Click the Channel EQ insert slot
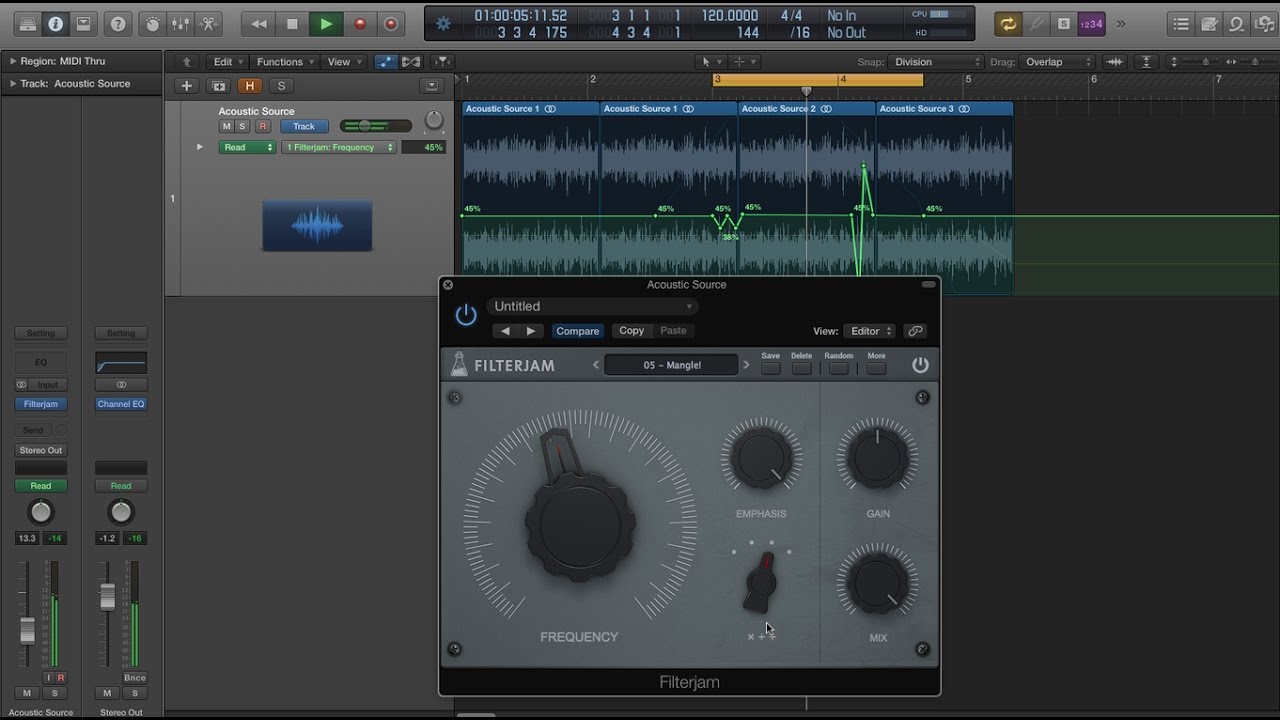Screen dimensions: 1280x720 [x=121, y=404]
